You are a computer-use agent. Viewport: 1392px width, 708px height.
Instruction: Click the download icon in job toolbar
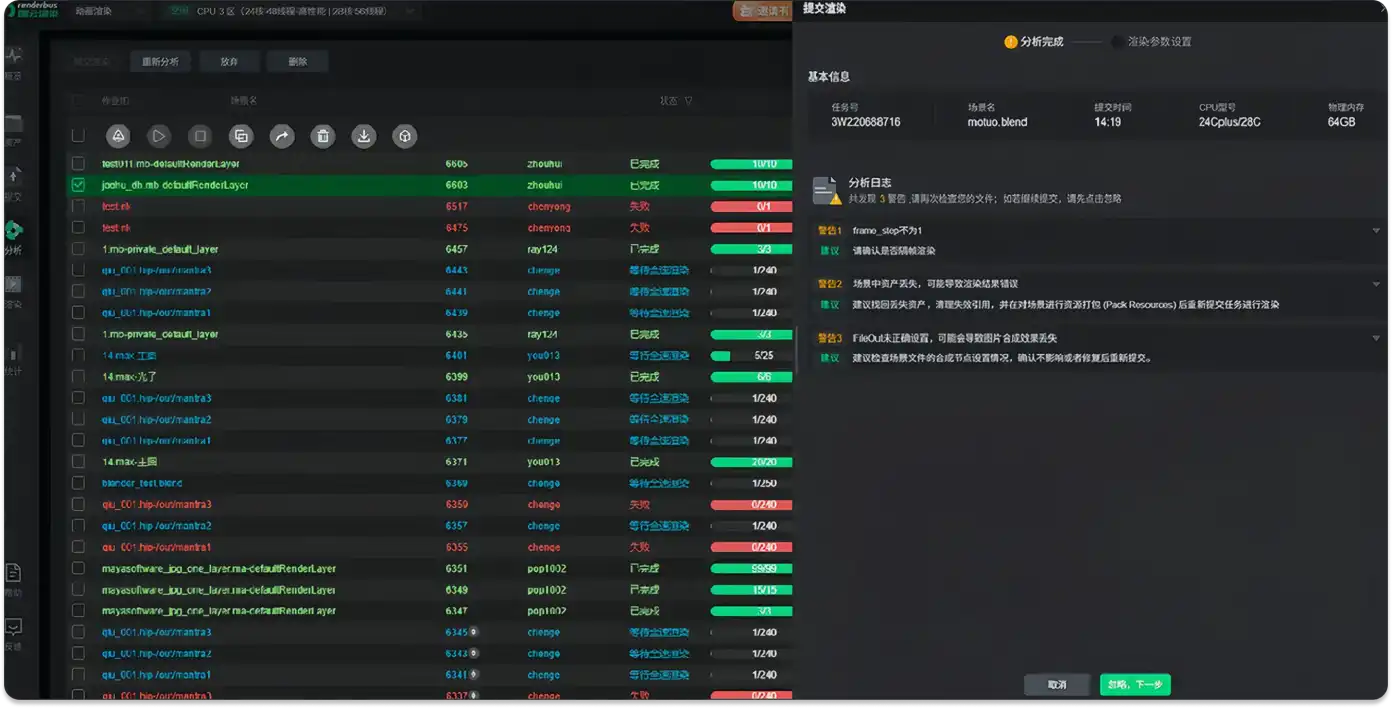364,137
